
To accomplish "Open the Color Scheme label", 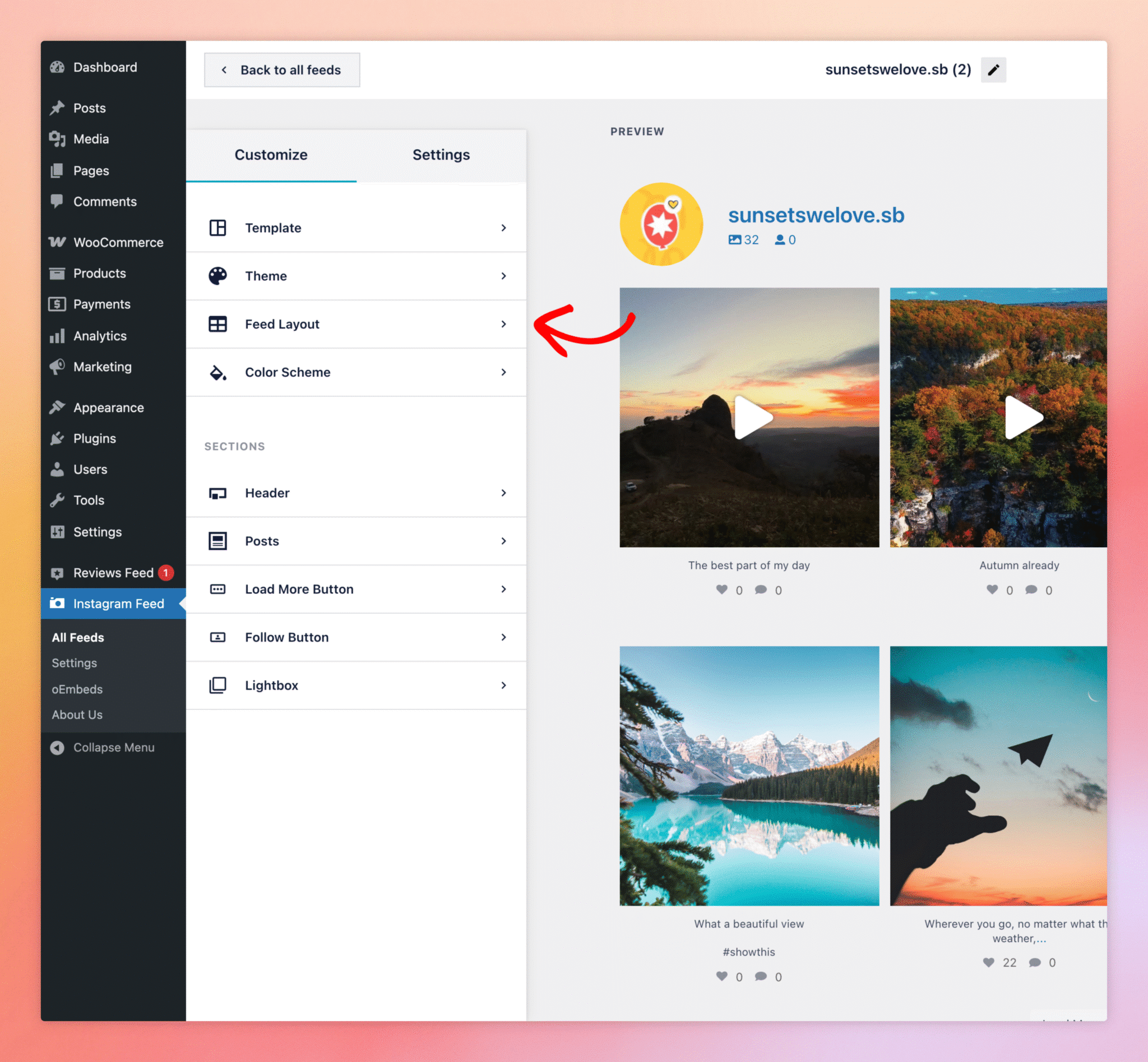I will (x=288, y=372).
